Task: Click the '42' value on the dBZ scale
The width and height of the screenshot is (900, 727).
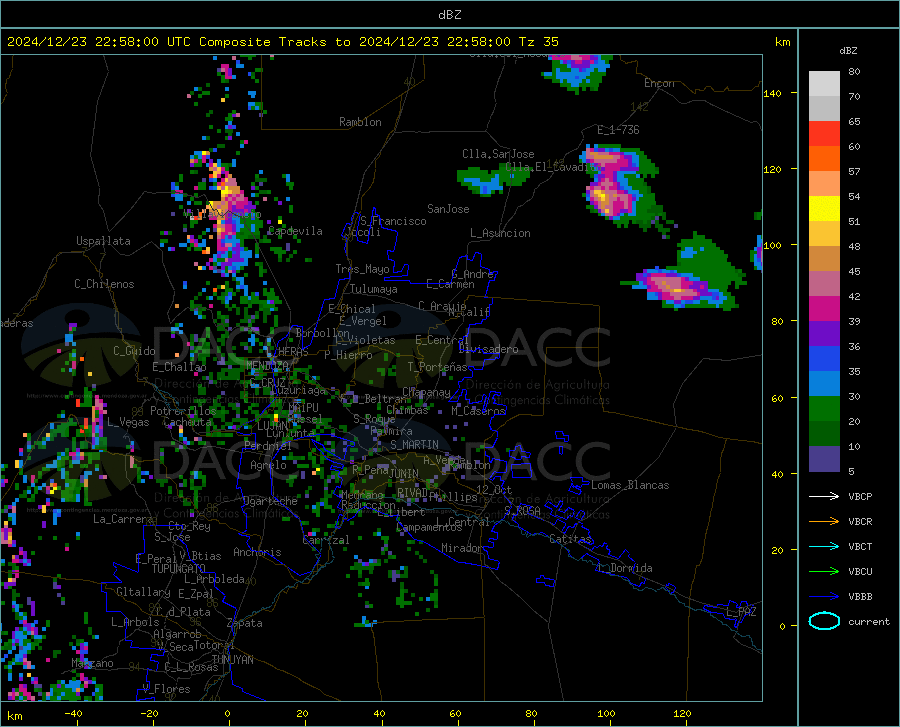Action: (x=854, y=297)
